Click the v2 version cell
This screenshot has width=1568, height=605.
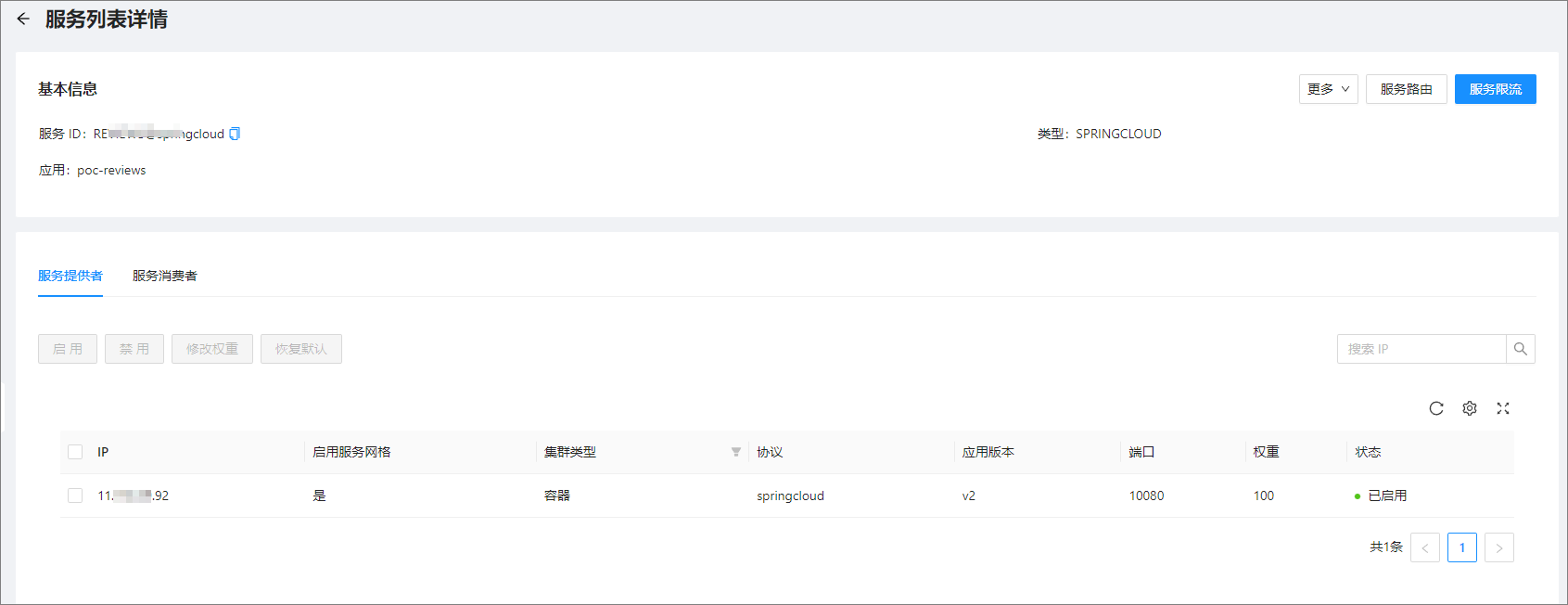click(969, 496)
